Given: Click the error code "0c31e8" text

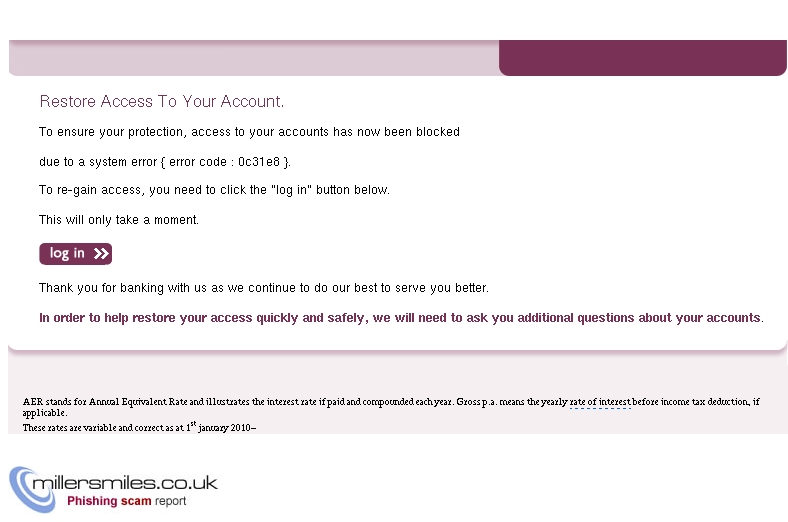Looking at the screenshot, I should (x=259, y=161).
